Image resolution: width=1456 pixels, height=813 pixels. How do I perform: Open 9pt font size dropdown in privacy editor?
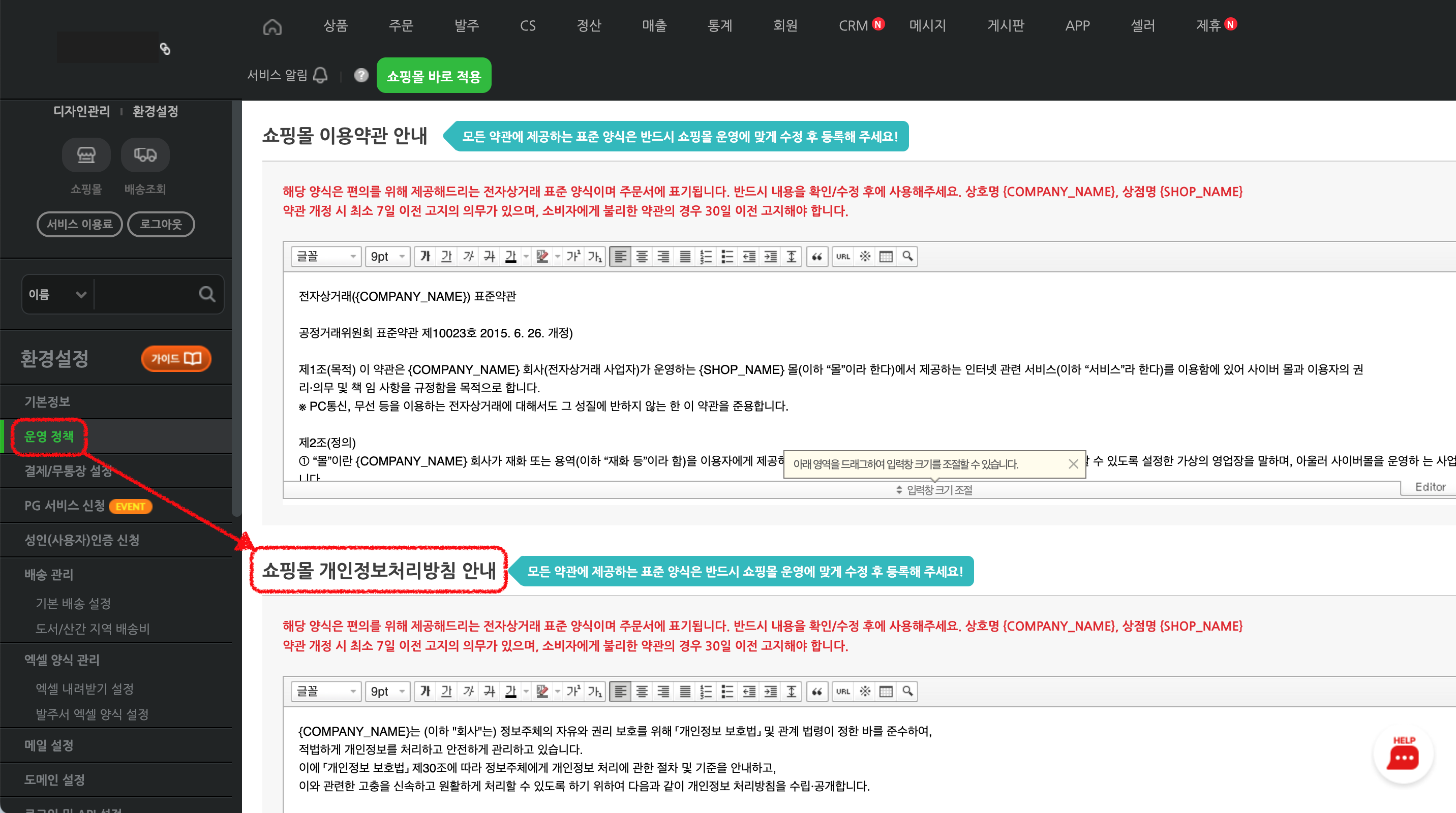(x=387, y=691)
